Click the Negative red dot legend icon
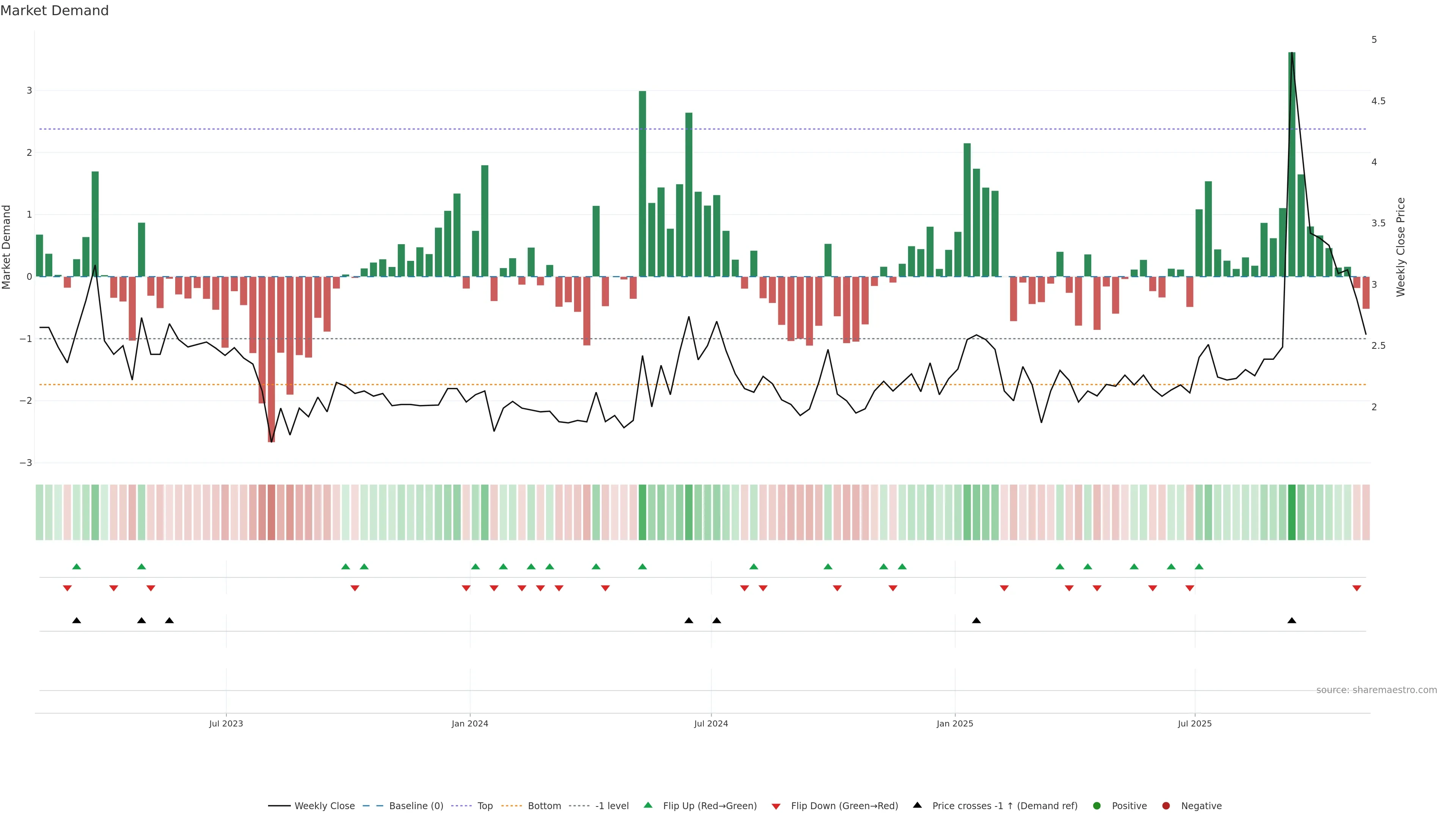The height and width of the screenshot is (819, 1456). pyautogui.click(x=1166, y=806)
